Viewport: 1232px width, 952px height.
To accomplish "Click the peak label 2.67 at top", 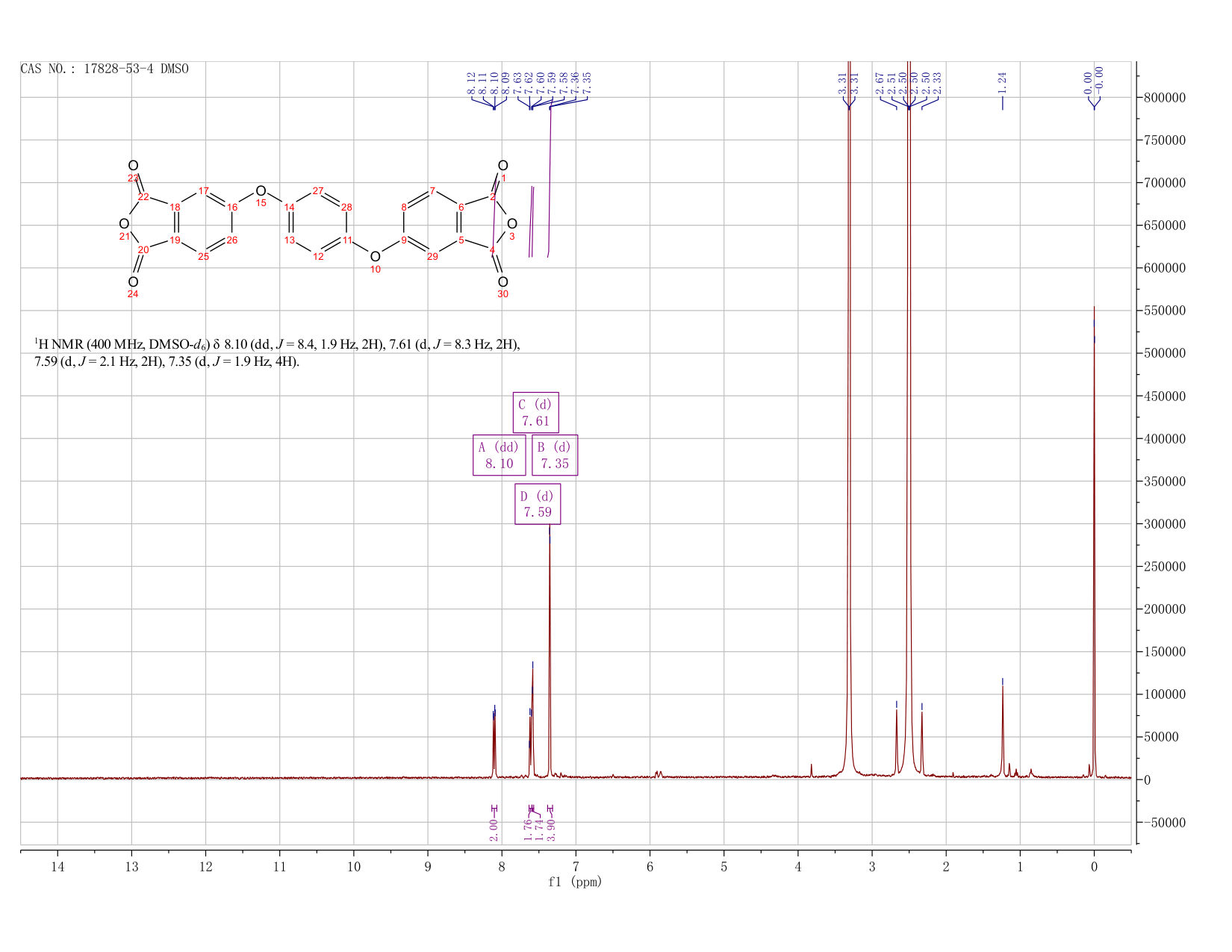I will tap(880, 83).
